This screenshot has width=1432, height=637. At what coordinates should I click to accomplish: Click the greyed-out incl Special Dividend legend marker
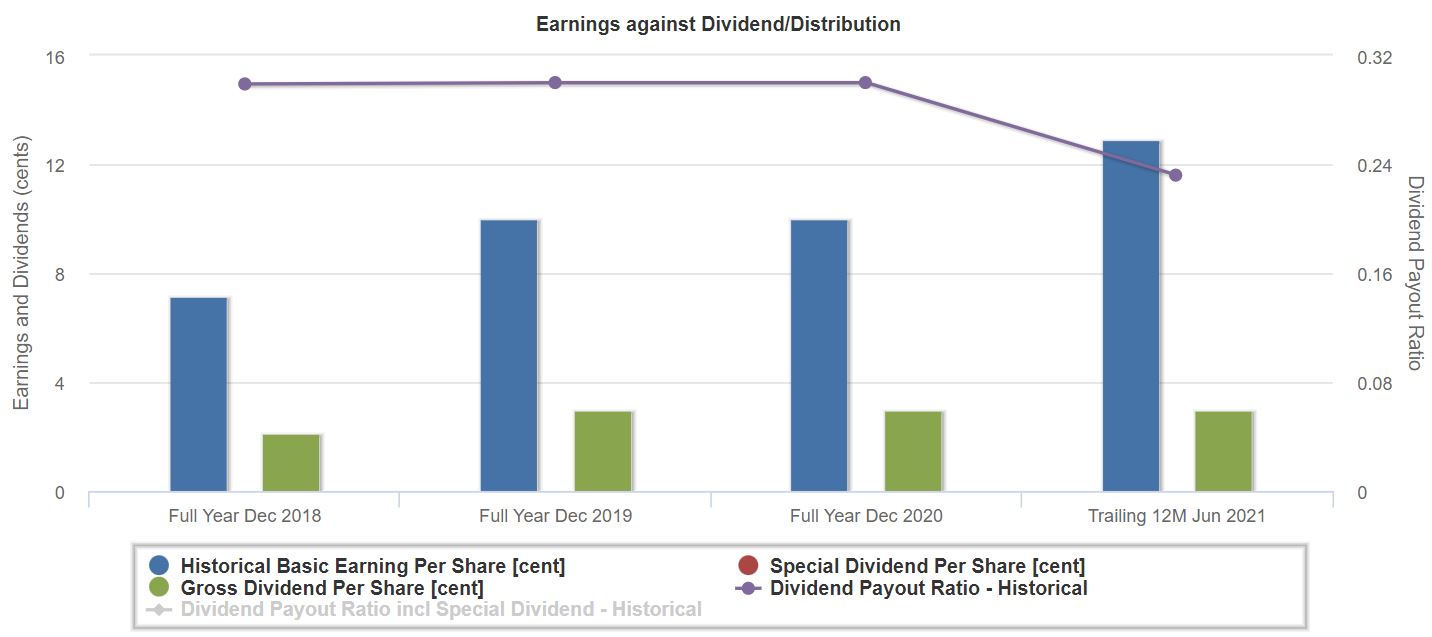click(x=159, y=609)
